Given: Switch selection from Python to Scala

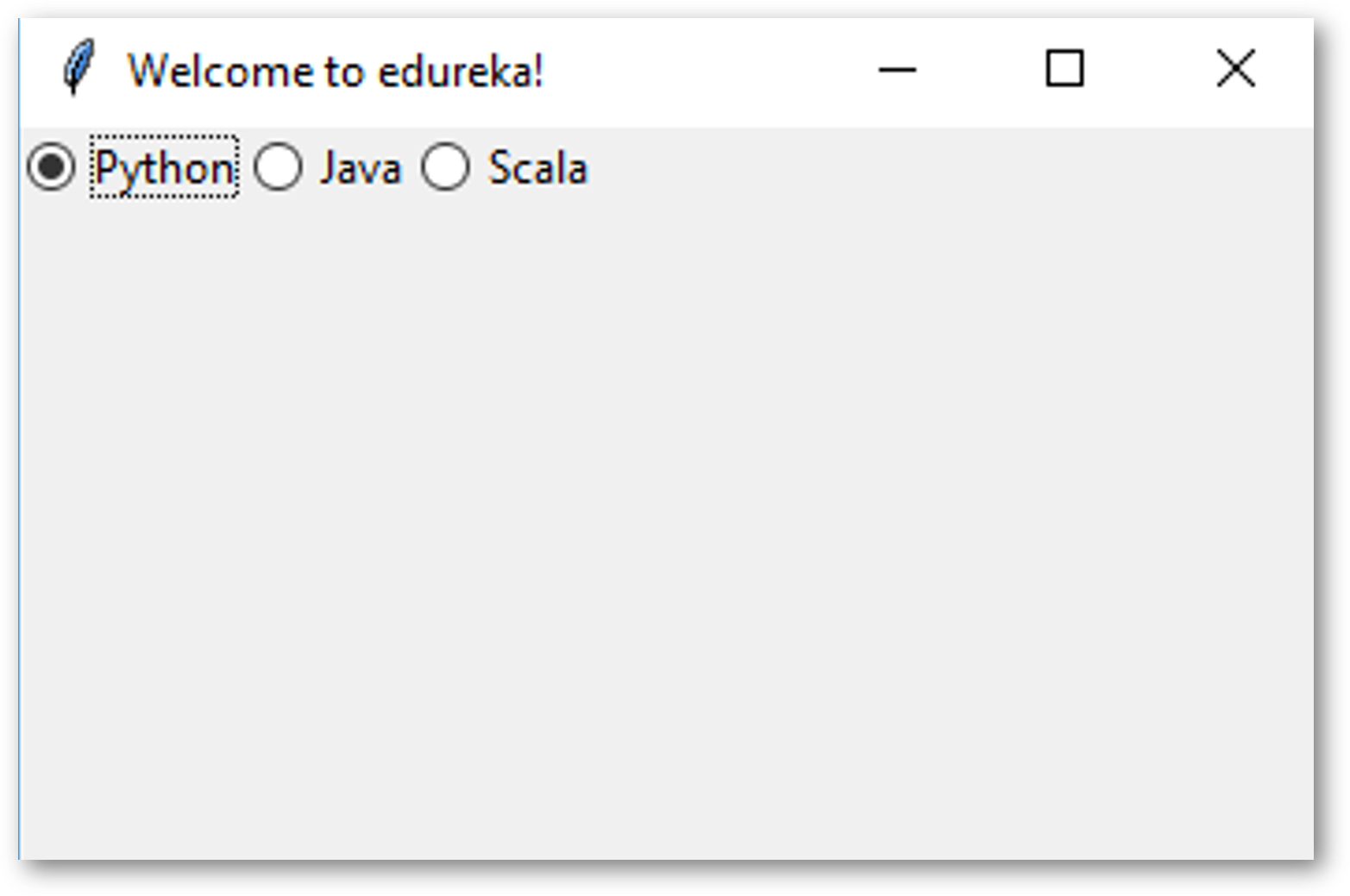Looking at the screenshot, I should click(x=445, y=166).
